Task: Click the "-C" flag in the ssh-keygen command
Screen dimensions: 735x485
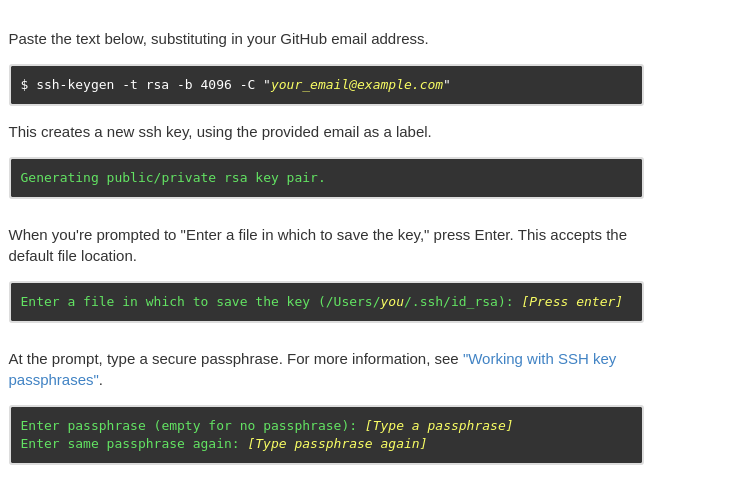Action: [248, 85]
